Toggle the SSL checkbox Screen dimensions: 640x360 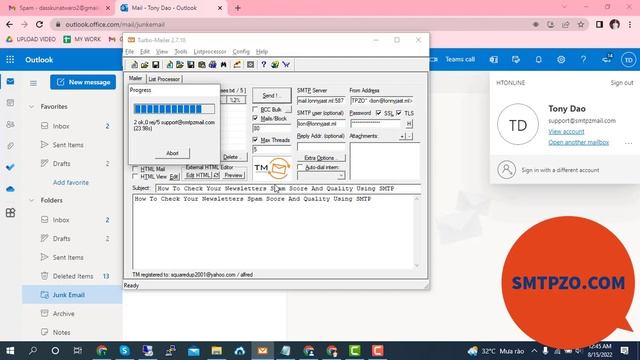coord(378,113)
